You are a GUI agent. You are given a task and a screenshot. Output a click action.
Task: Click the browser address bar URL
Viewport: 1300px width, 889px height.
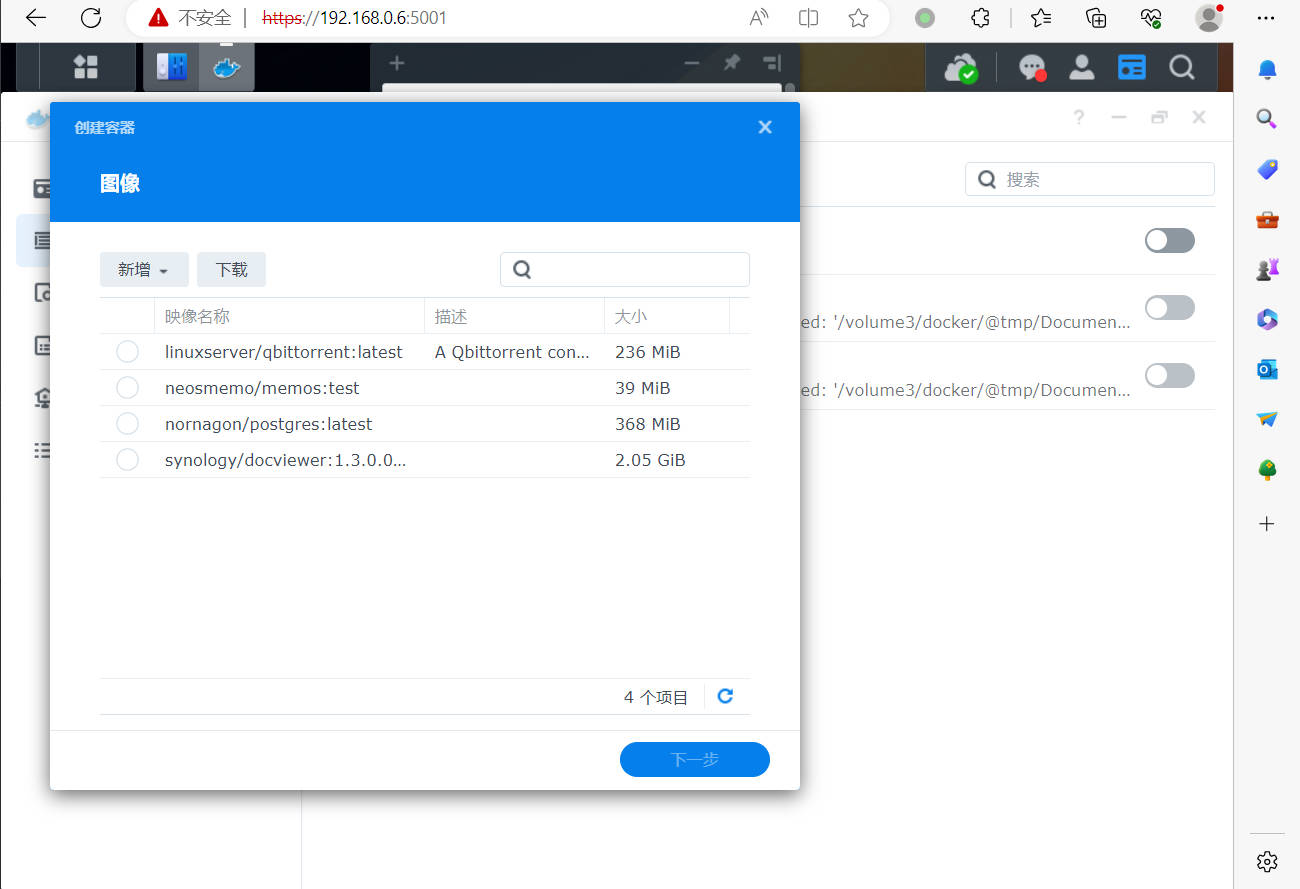[x=355, y=18]
